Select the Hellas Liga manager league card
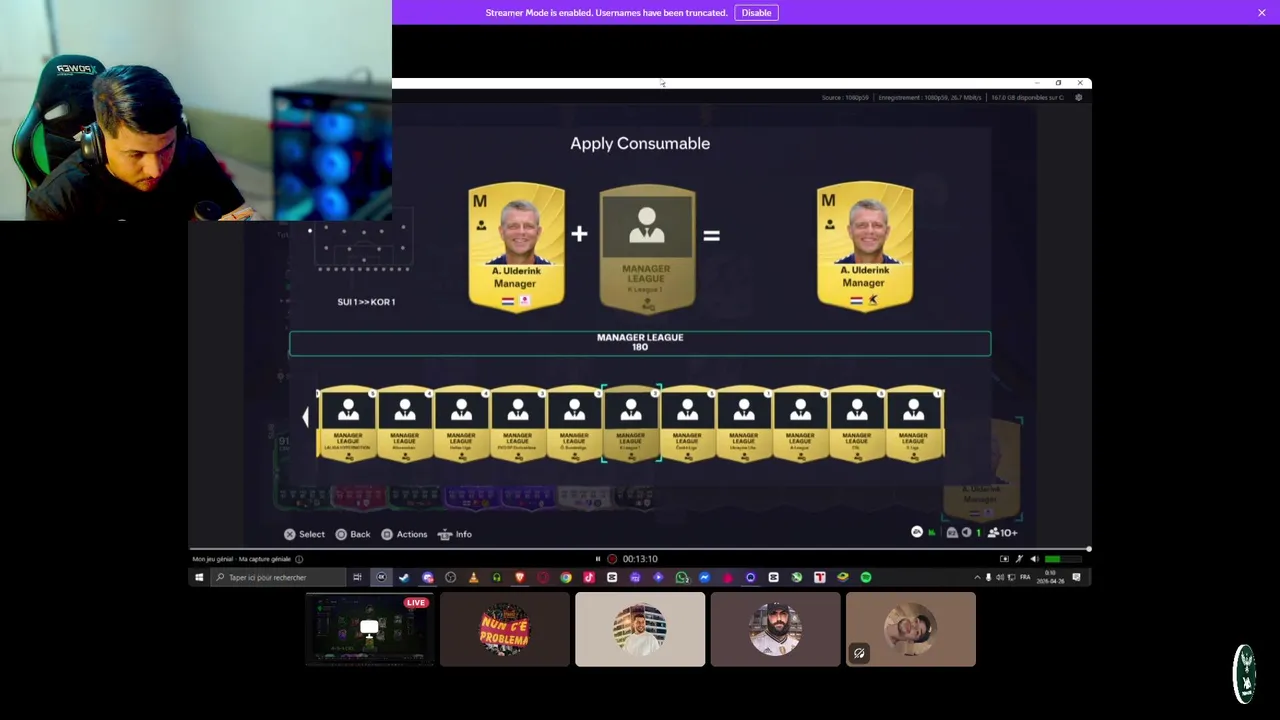This screenshot has width=1280, height=720. [461, 424]
